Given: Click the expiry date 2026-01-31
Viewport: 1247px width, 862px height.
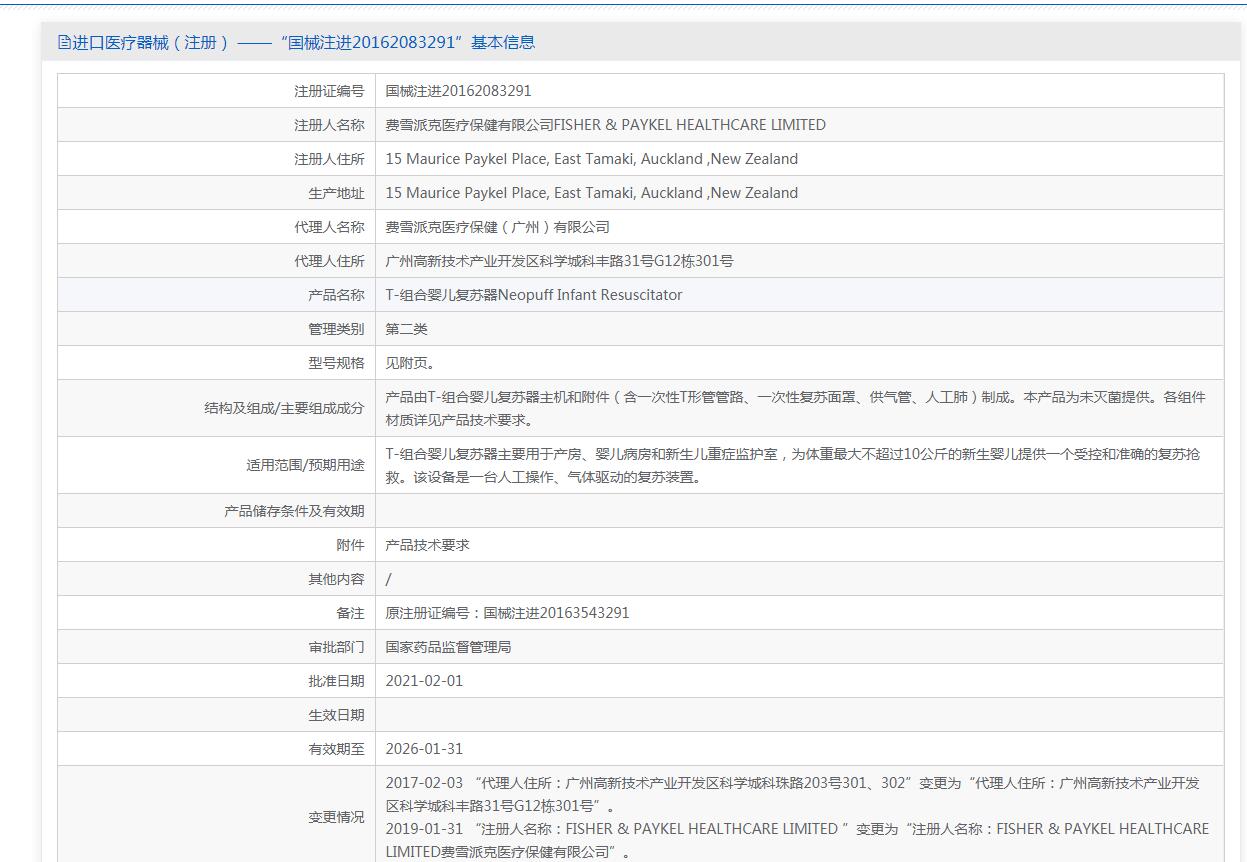Looking at the screenshot, I should point(424,749).
